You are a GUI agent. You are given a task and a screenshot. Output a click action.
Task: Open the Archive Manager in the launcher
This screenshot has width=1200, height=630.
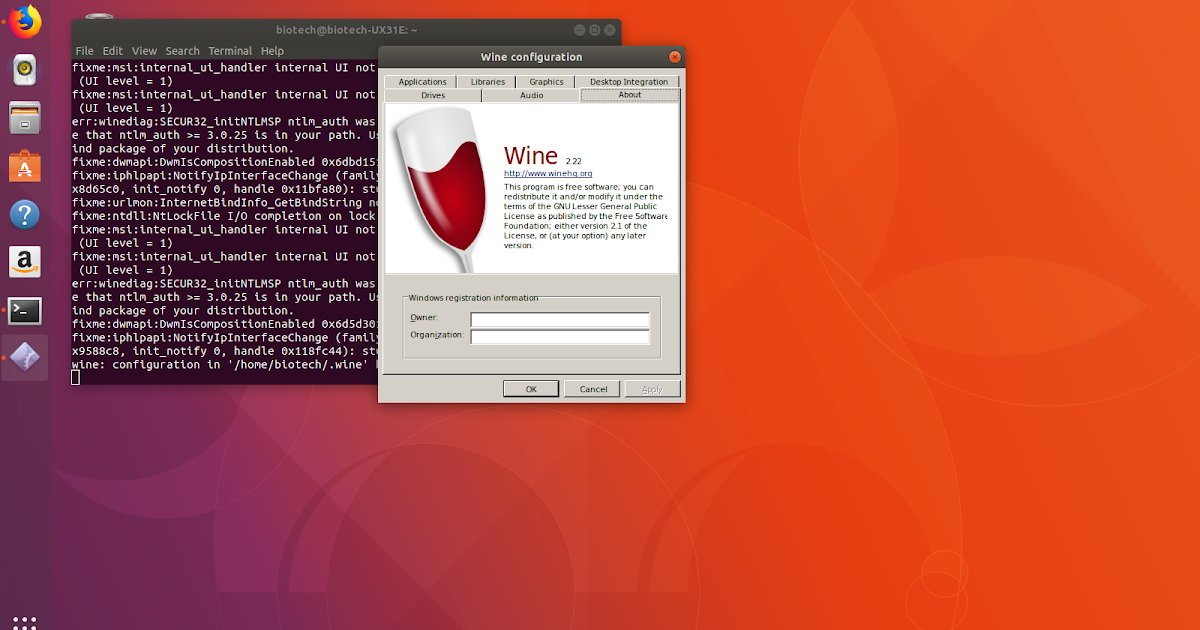[x=22, y=118]
